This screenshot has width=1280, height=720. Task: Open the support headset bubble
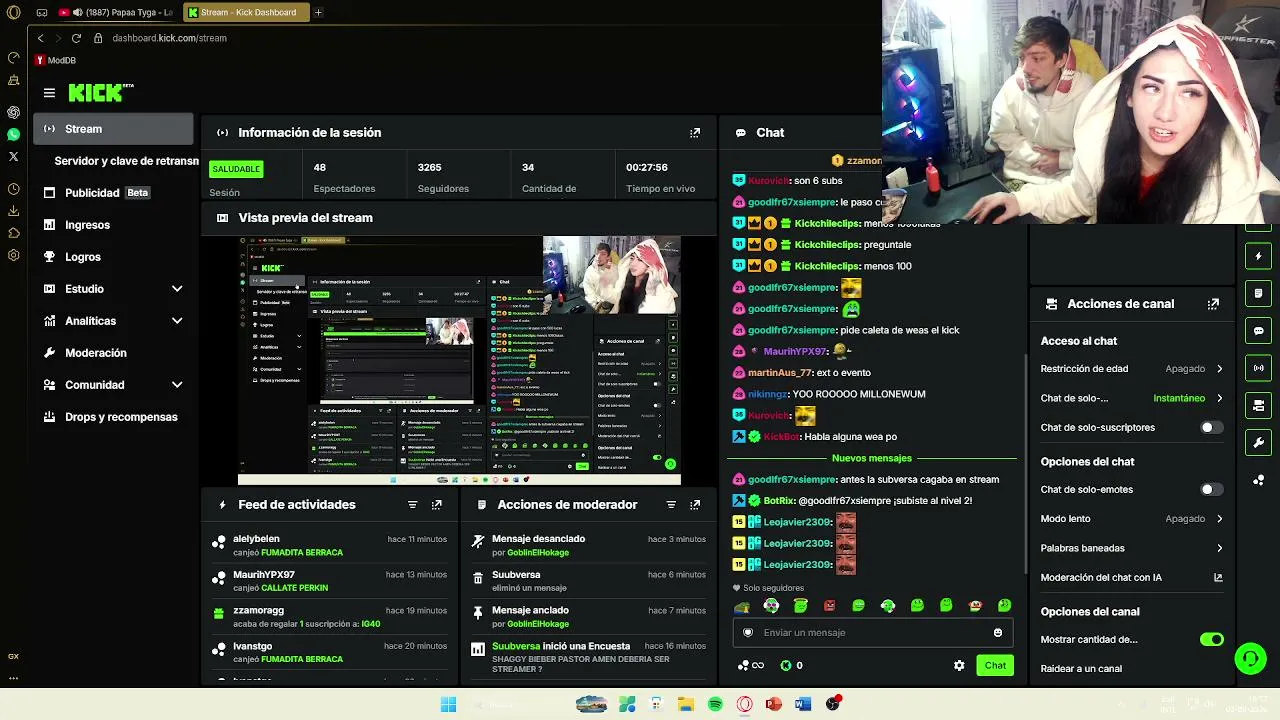click(x=1251, y=658)
